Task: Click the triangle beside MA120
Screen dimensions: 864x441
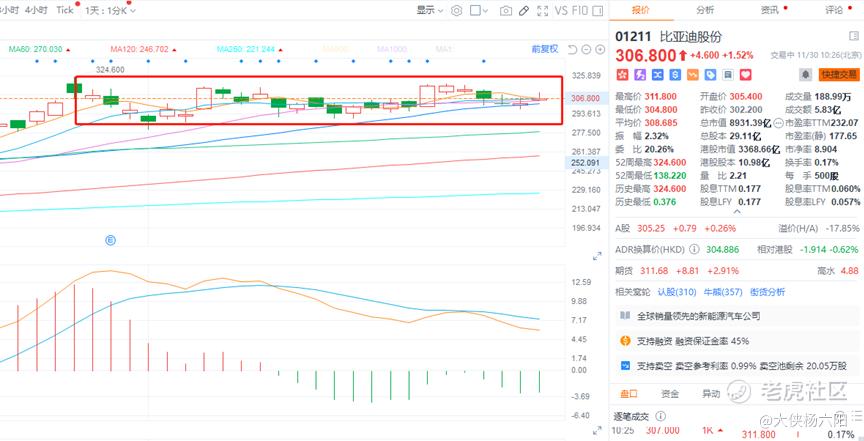Action: pyautogui.click(x=174, y=50)
